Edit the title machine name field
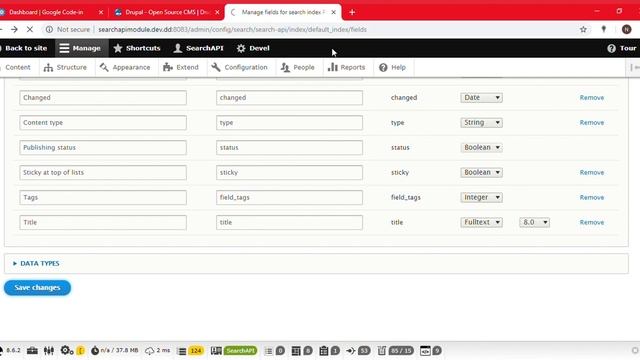The image size is (640, 360). click(x=289, y=222)
